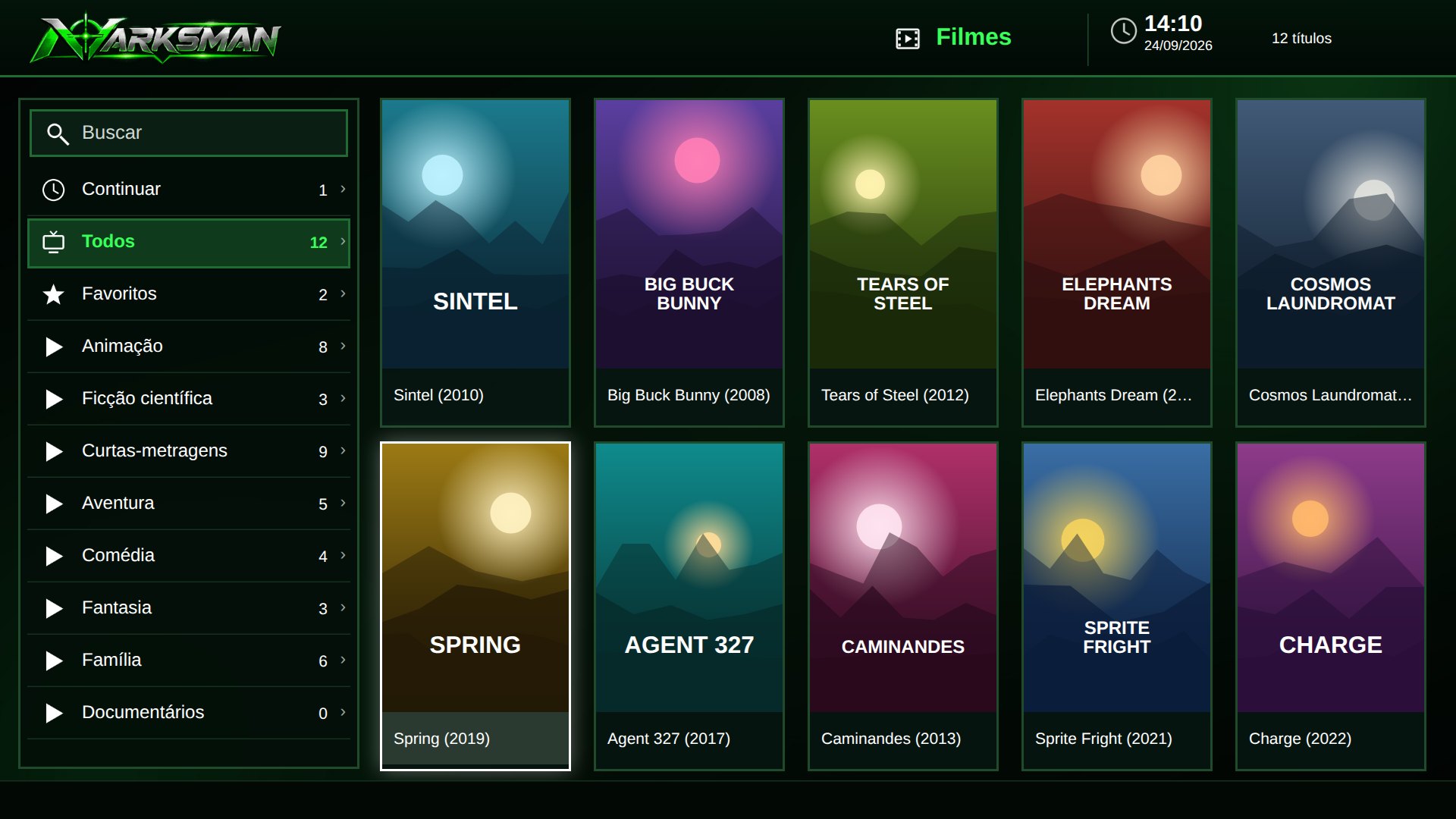This screenshot has width=1456, height=819.
Task: Click the clock icon beside Continuar
Action: pyautogui.click(x=53, y=190)
